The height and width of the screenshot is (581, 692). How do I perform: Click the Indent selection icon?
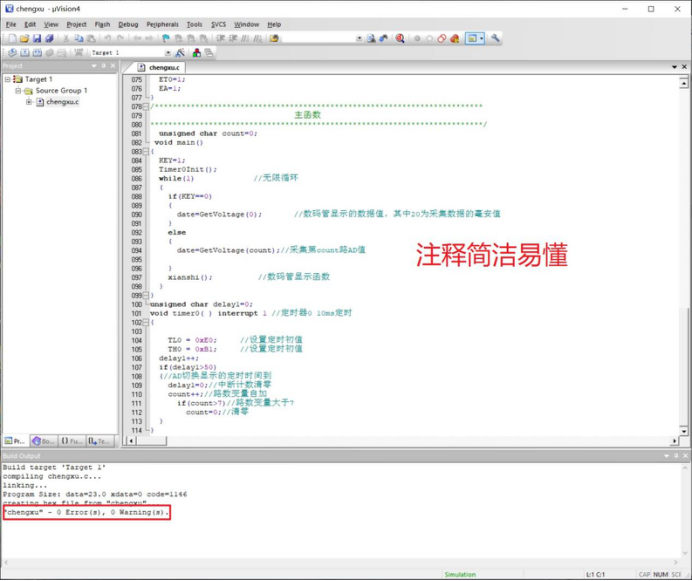point(221,38)
